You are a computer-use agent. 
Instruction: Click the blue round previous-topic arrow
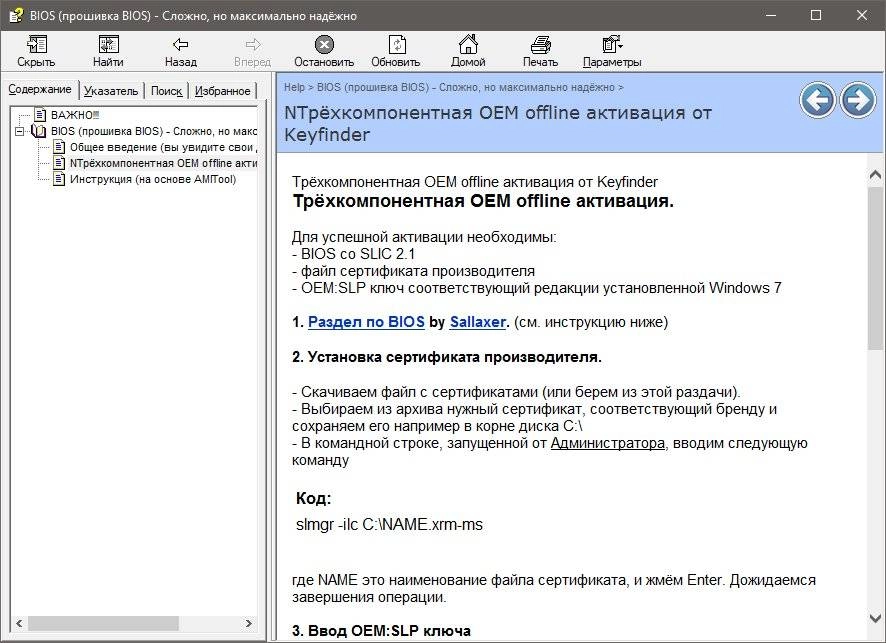click(x=817, y=101)
